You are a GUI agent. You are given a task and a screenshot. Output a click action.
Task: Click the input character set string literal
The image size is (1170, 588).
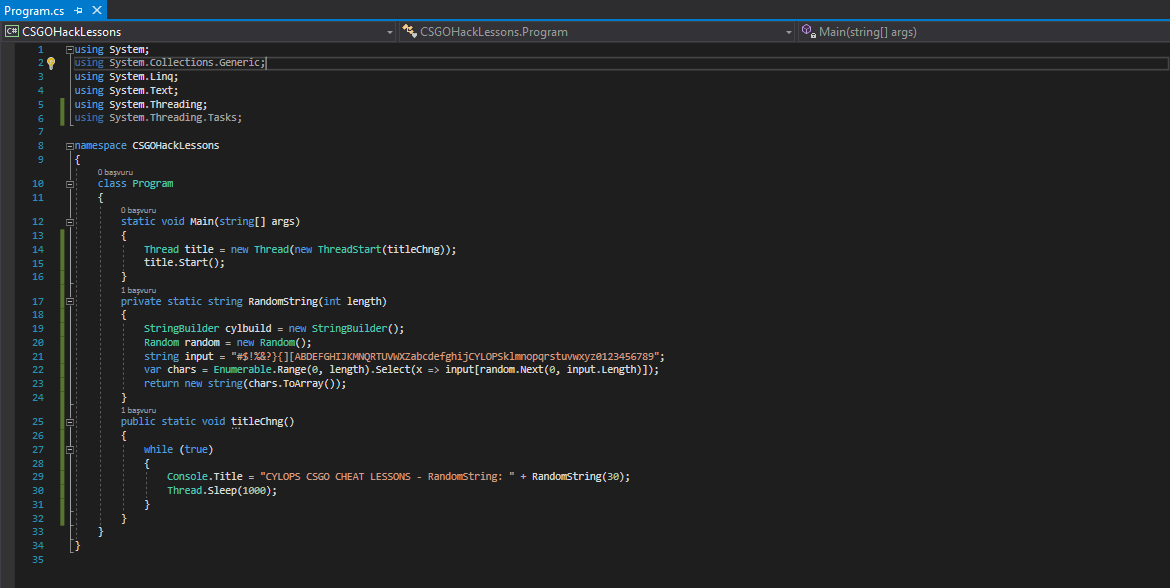coord(448,357)
